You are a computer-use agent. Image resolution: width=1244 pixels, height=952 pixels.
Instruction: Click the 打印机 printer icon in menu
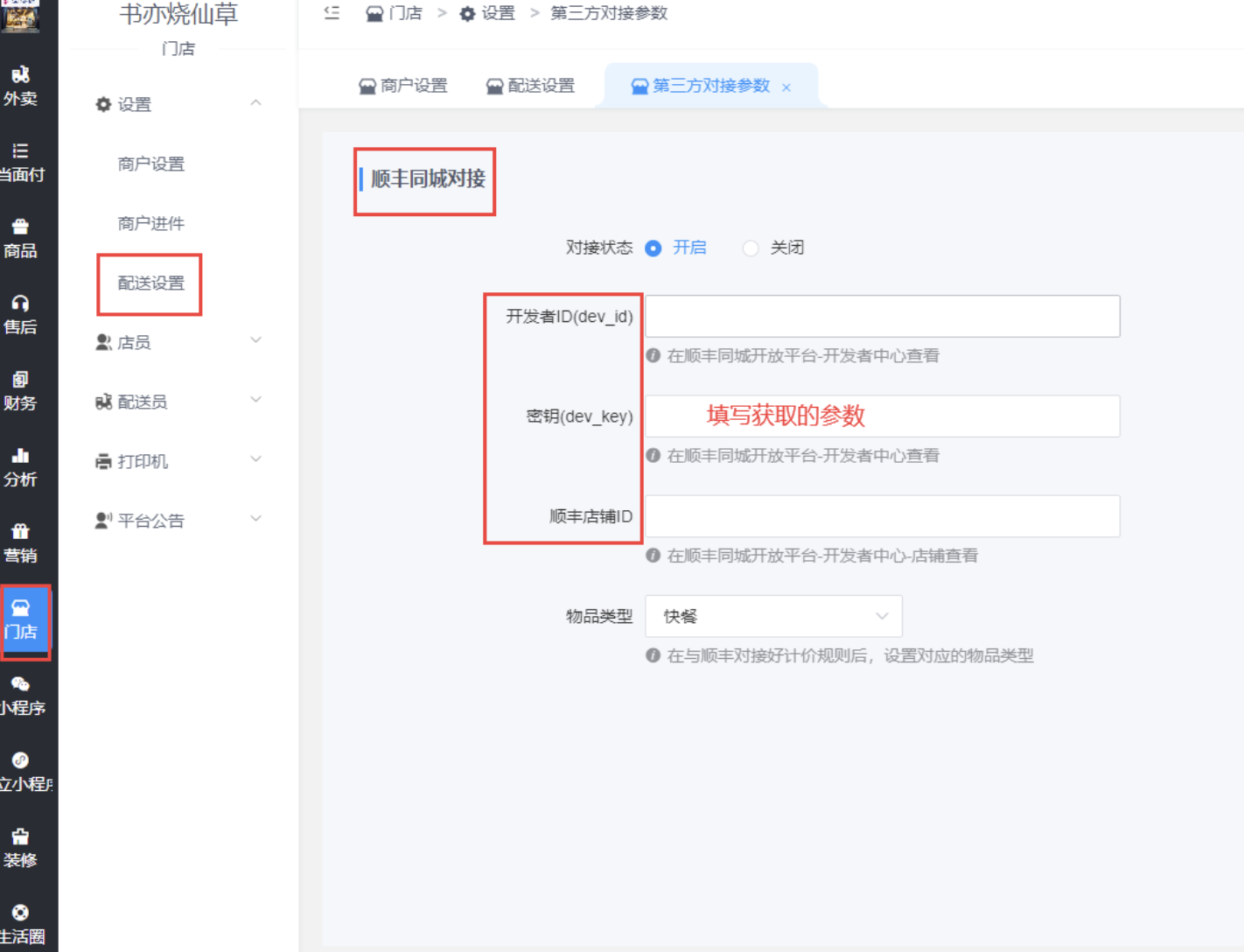pos(103,461)
